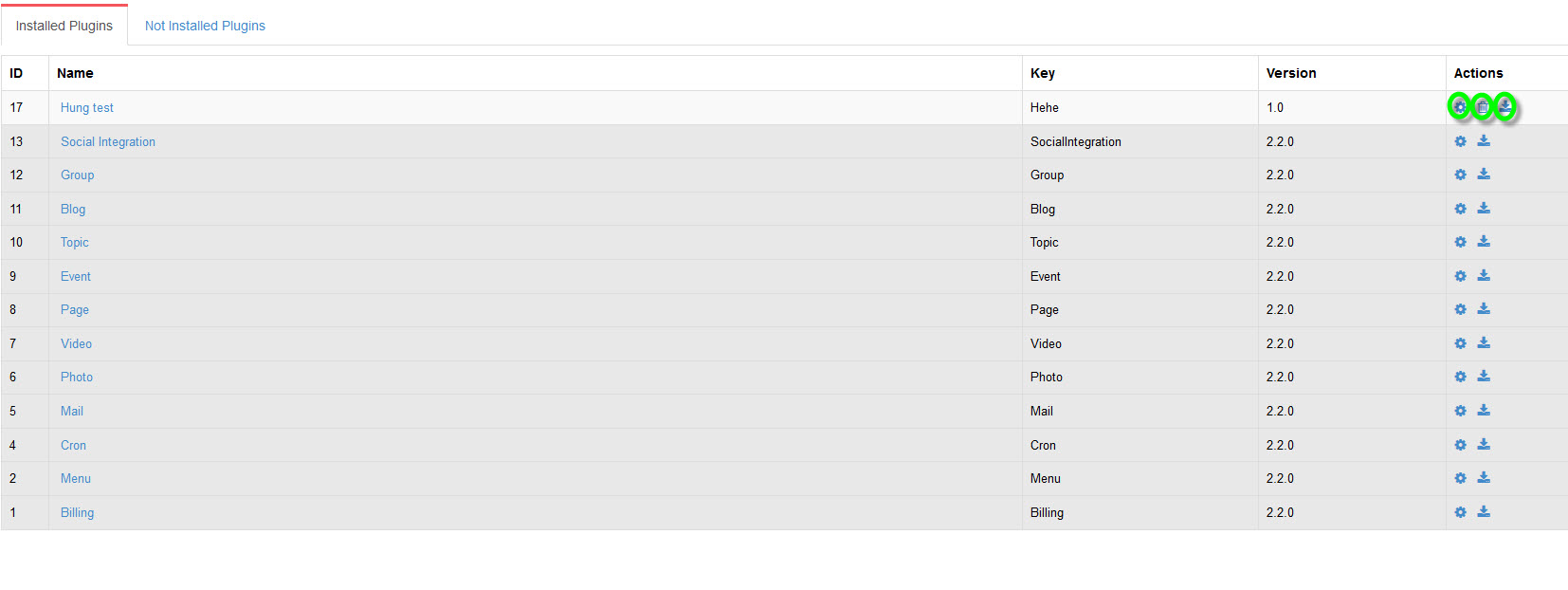Select the Installed Plugins tab
1568x590 pixels.
pos(64,26)
